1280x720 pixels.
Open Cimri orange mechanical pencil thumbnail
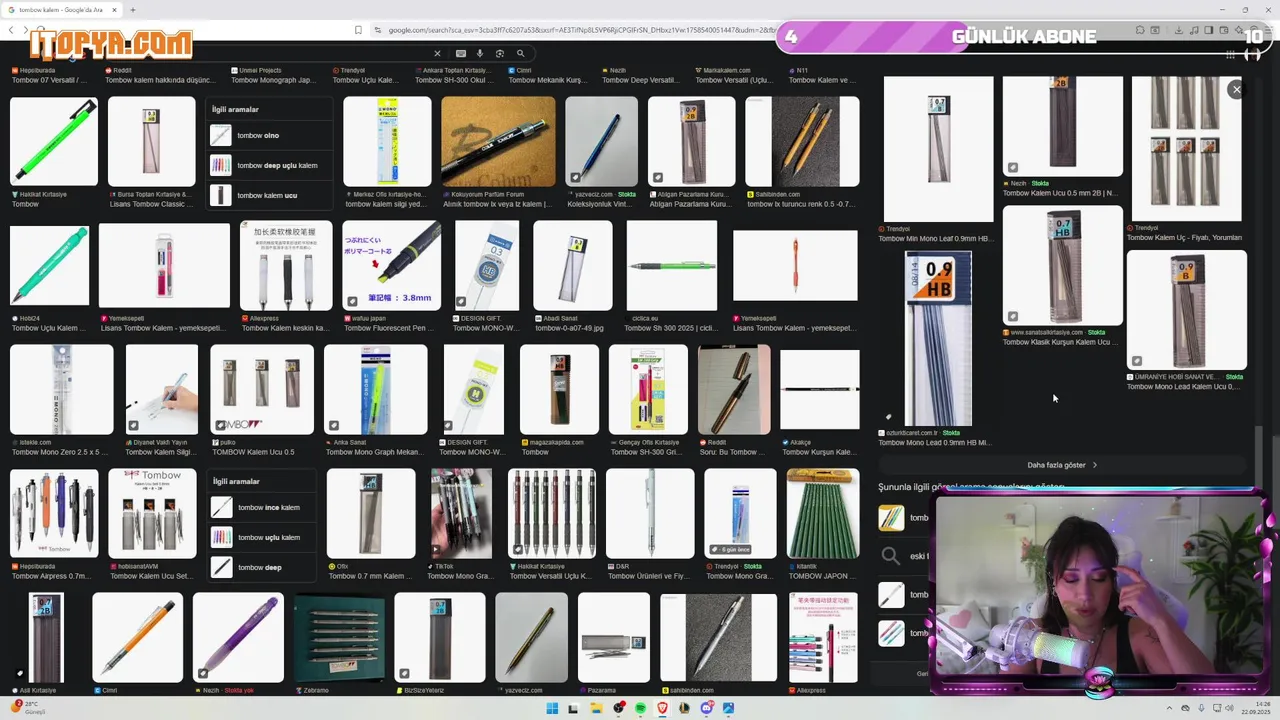(138, 638)
